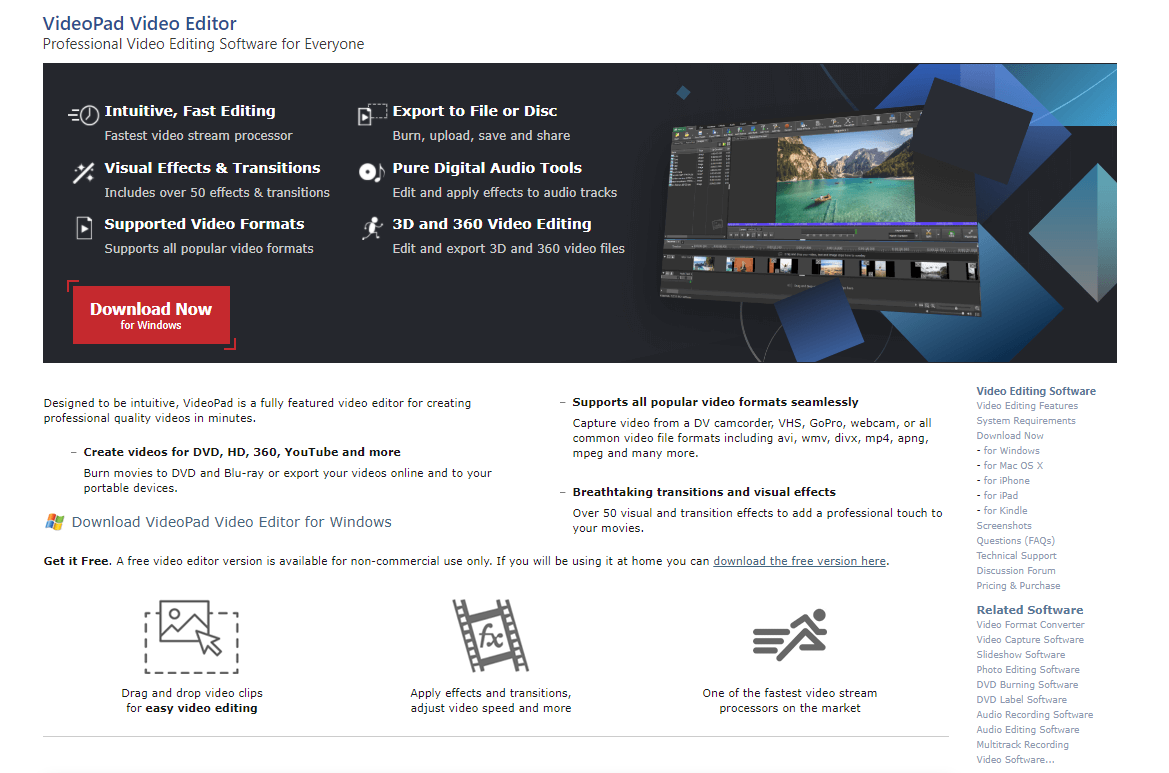Click the Supported Video Formats file icon
The height and width of the screenshot is (773, 1169).
point(84,227)
